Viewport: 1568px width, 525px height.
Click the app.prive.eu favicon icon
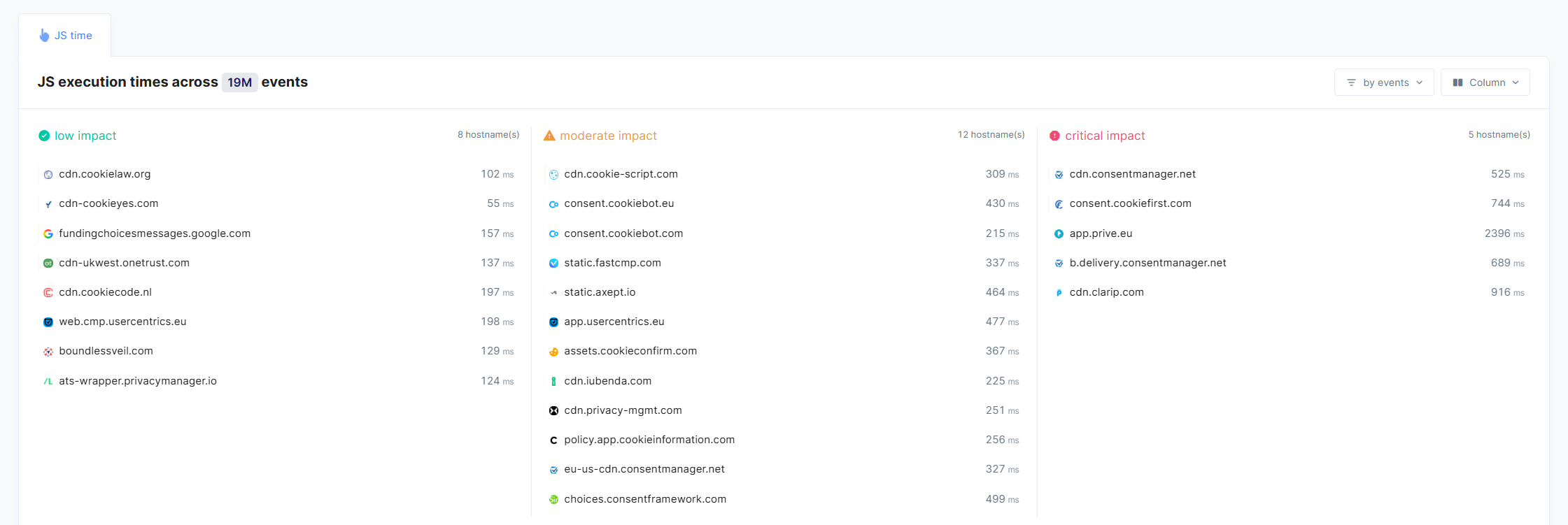click(1059, 233)
